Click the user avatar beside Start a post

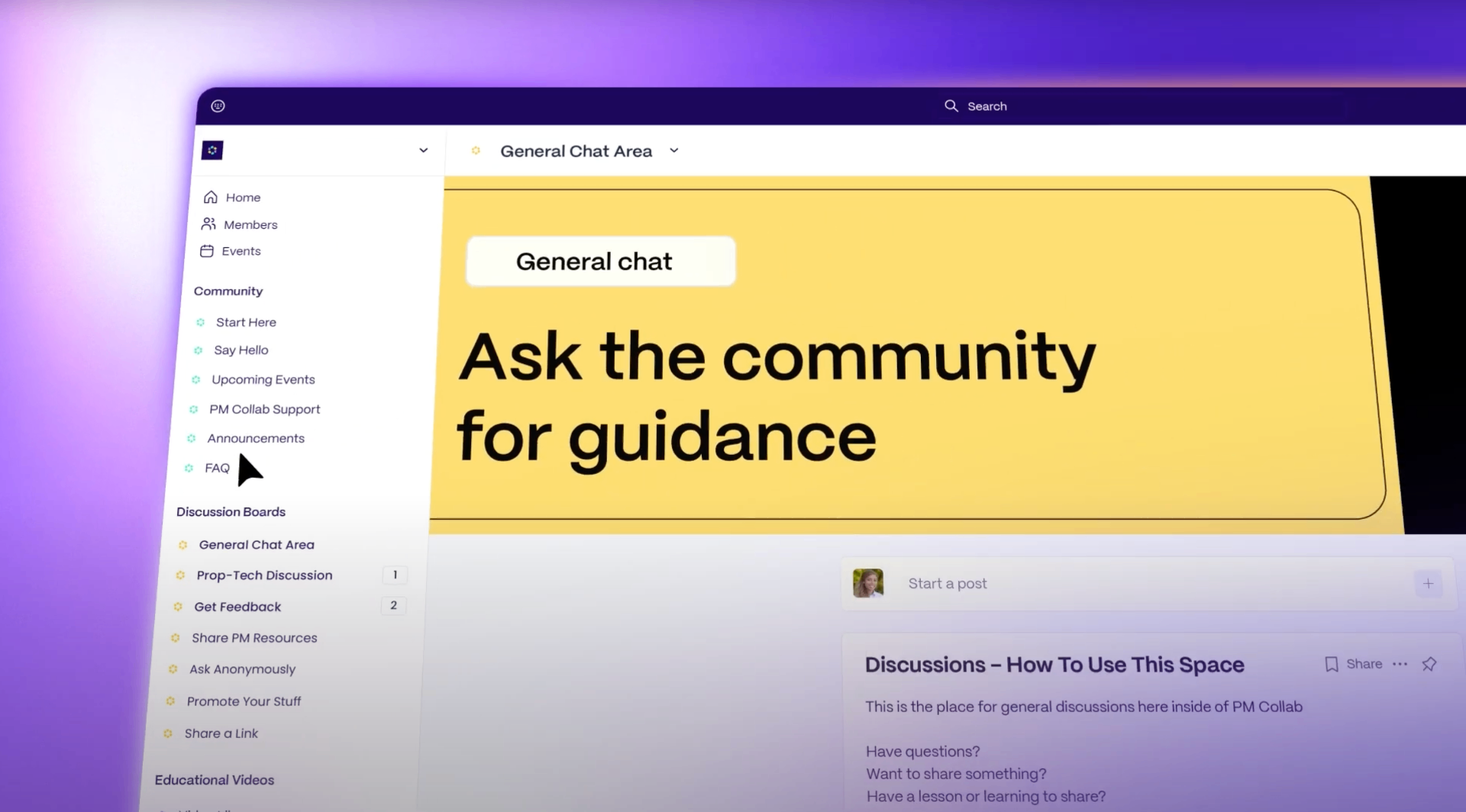pos(867,583)
